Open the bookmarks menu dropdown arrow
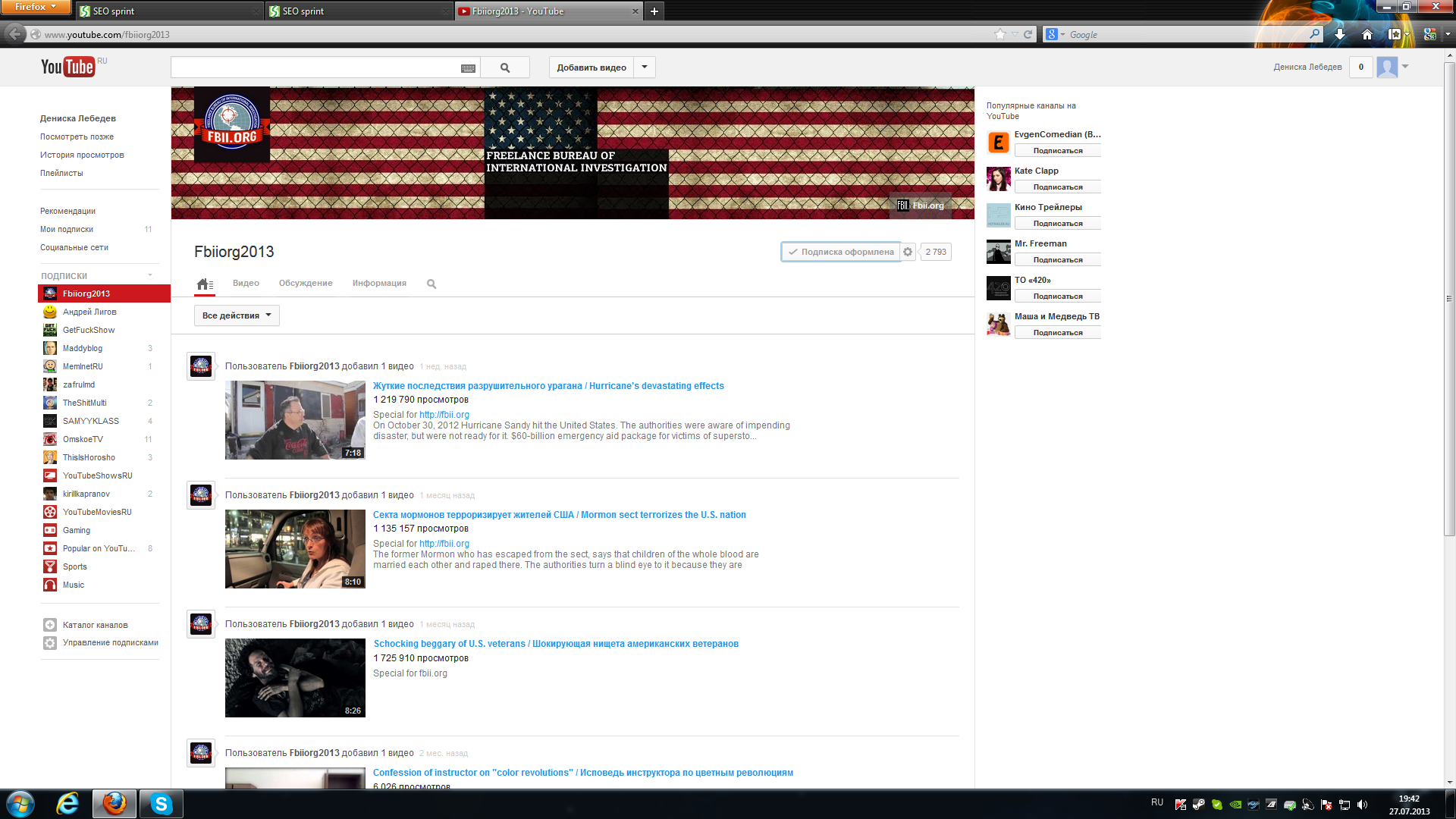The width and height of the screenshot is (1456, 819). point(1407,34)
